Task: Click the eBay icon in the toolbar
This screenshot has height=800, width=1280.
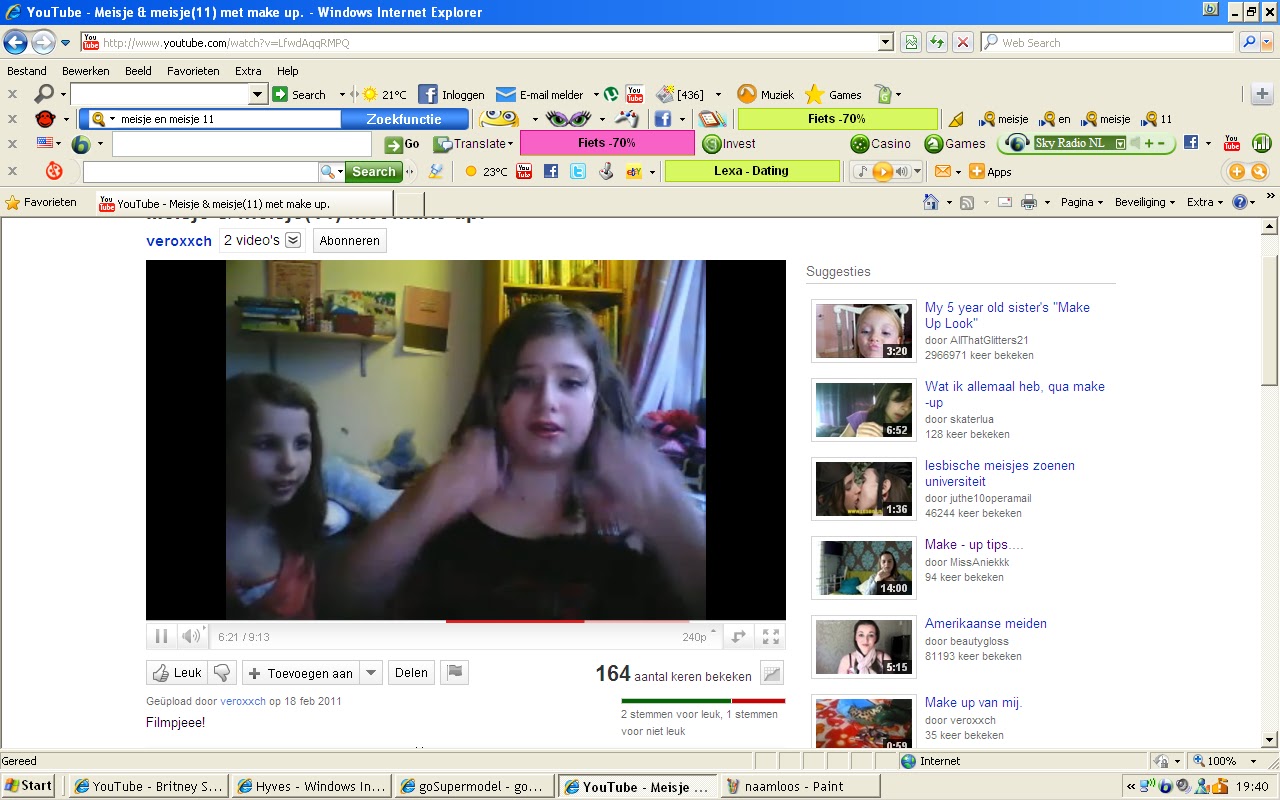Action: (x=633, y=171)
